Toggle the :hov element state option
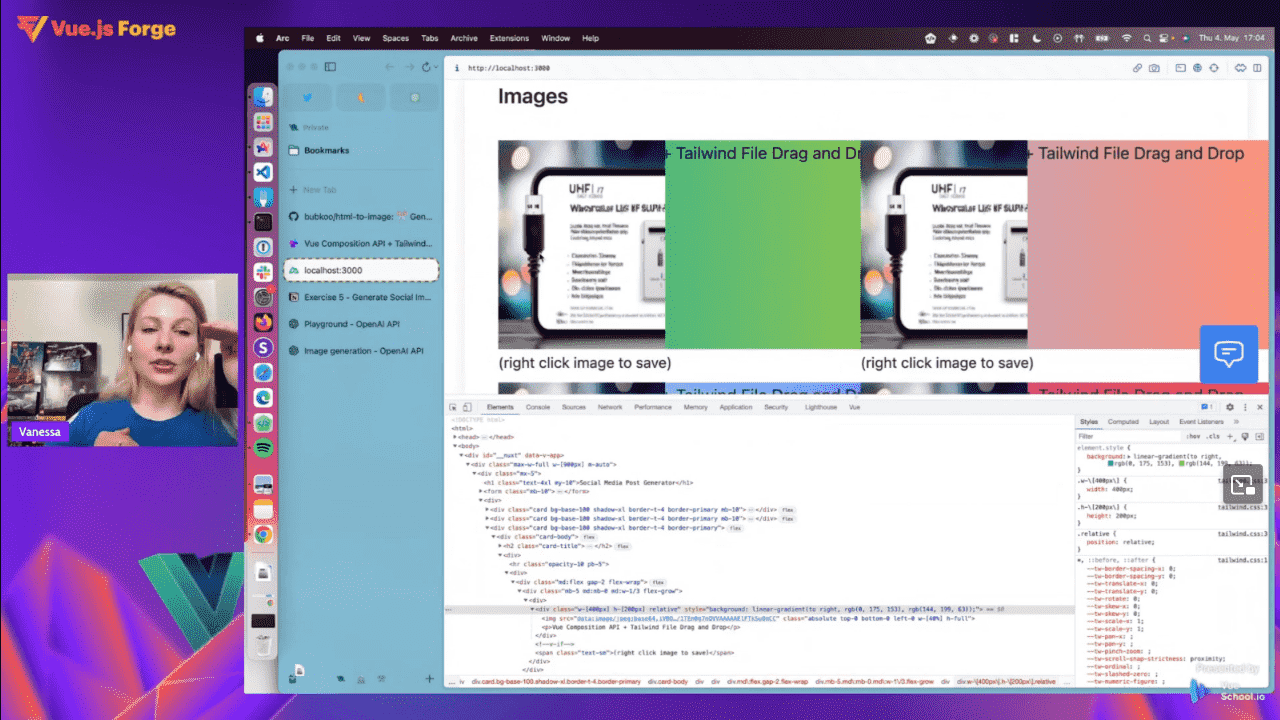This screenshot has height=720, width=1280. [x=1193, y=436]
